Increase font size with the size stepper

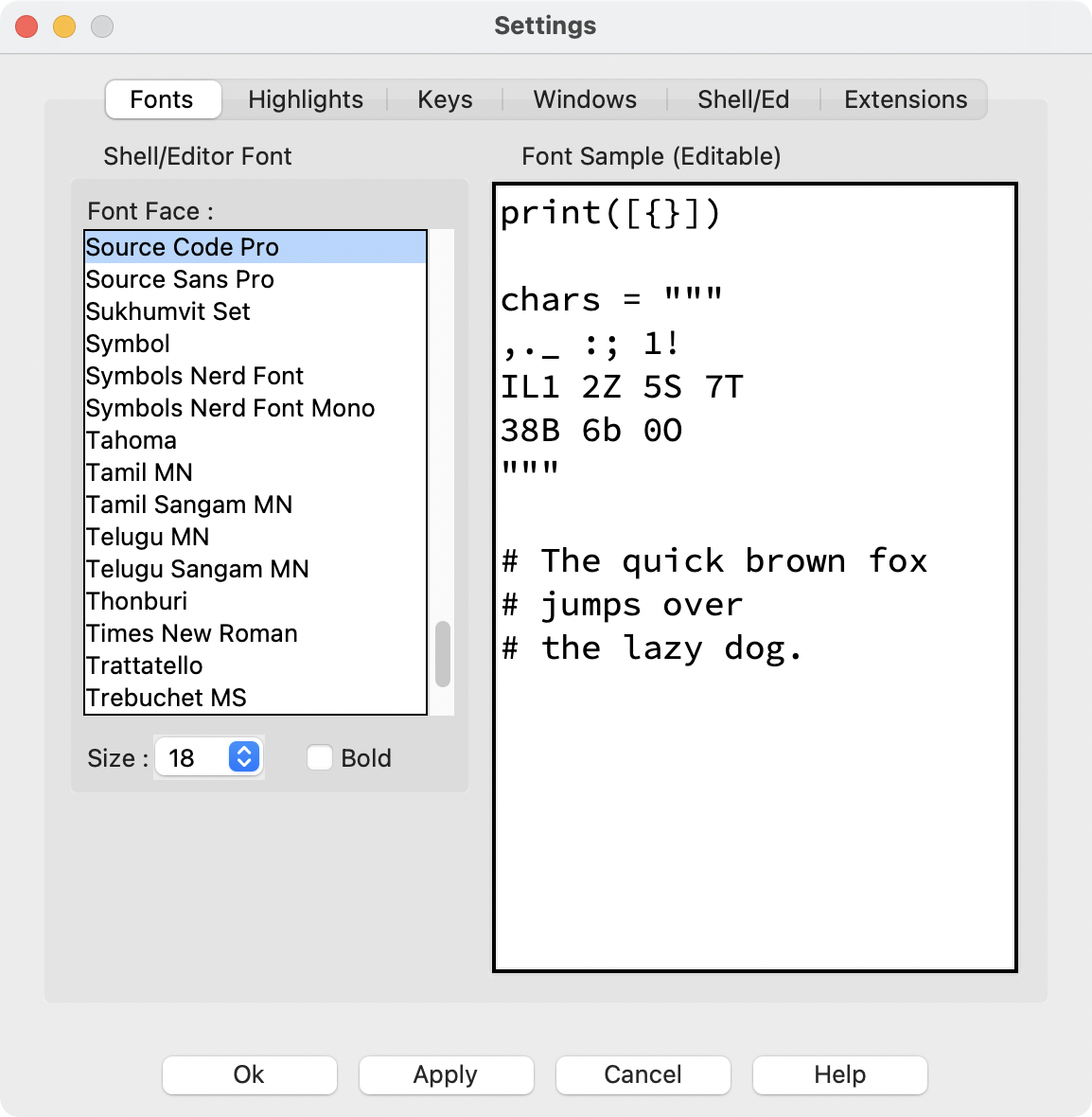tap(244, 752)
